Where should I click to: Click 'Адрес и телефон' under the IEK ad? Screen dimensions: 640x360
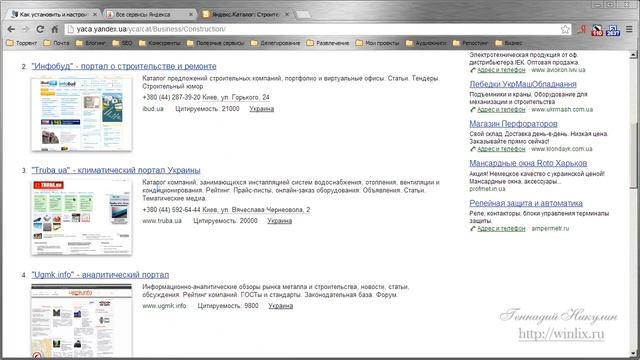pos(501,70)
